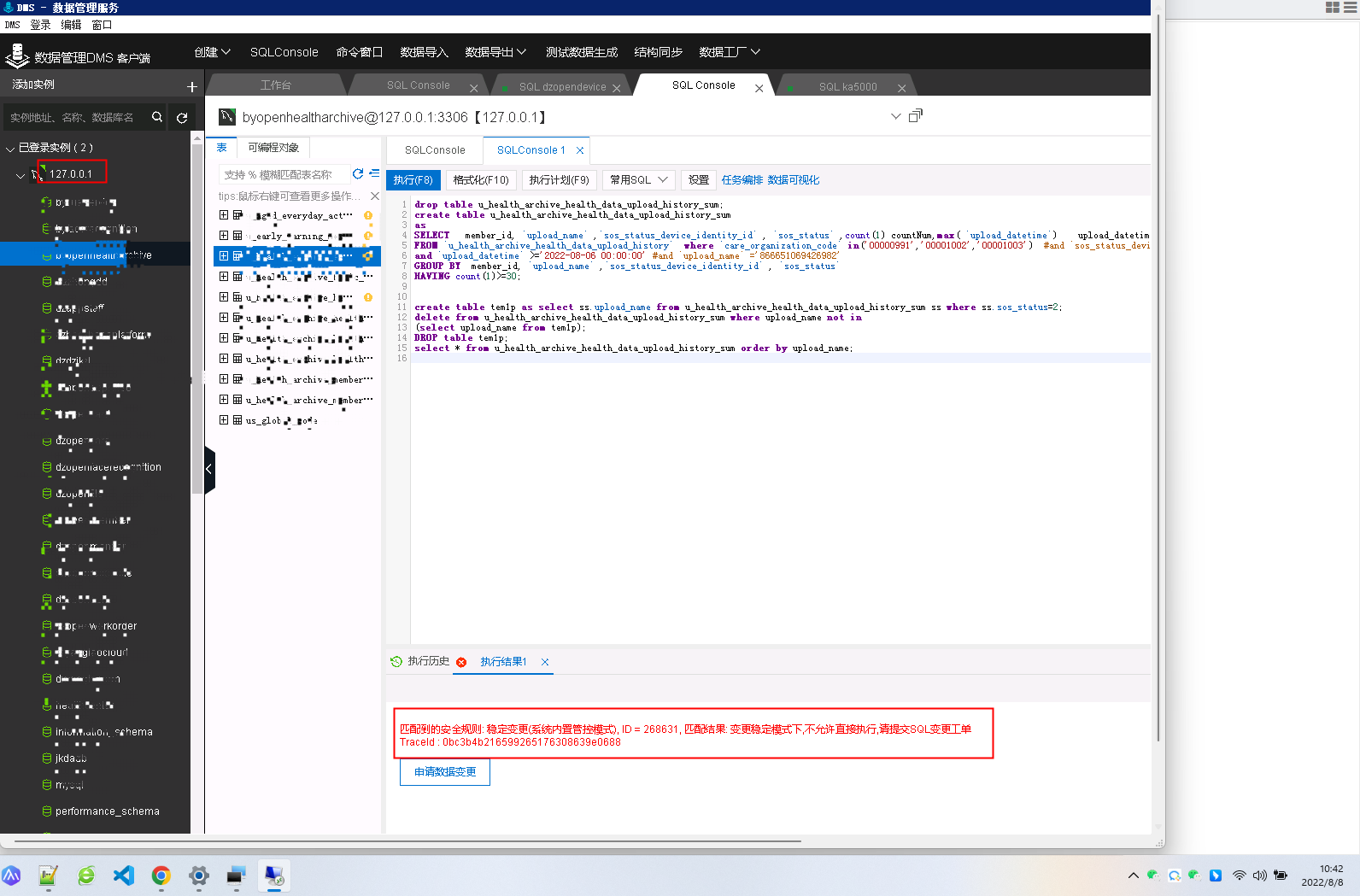Image resolution: width=1360 pixels, height=896 pixels.
Task: Click the instance search magnifier icon
Action: pos(157,117)
